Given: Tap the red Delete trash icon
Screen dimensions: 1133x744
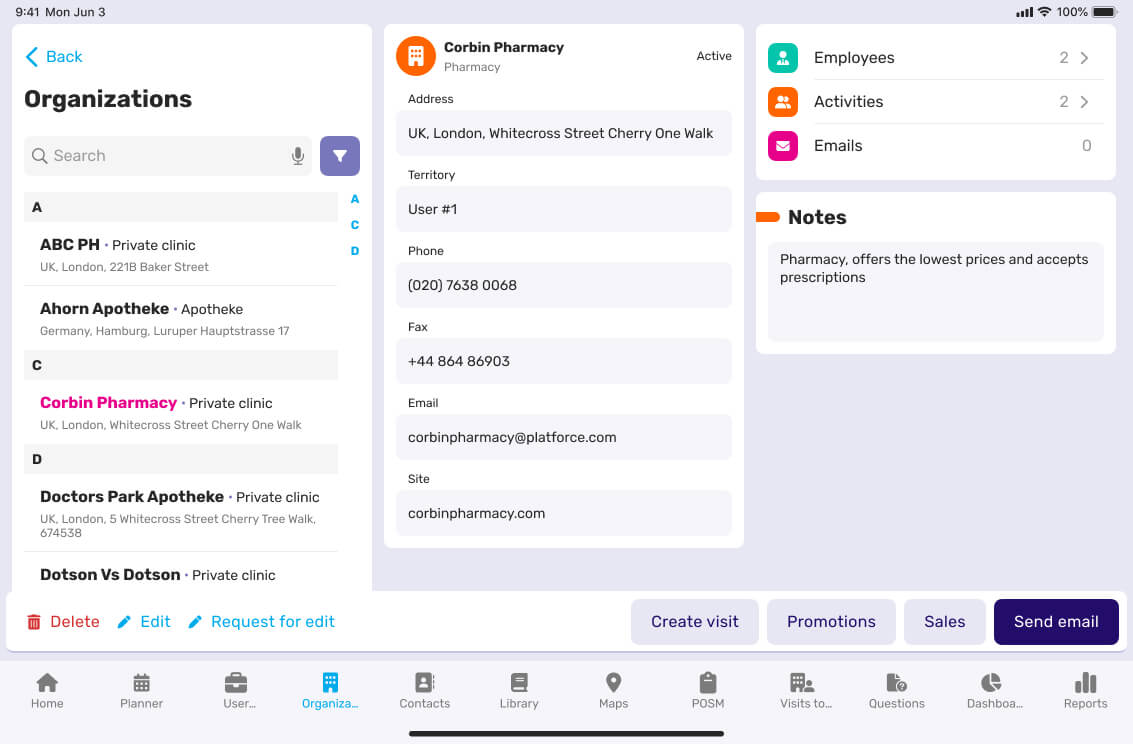Looking at the screenshot, I should (34, 622).
